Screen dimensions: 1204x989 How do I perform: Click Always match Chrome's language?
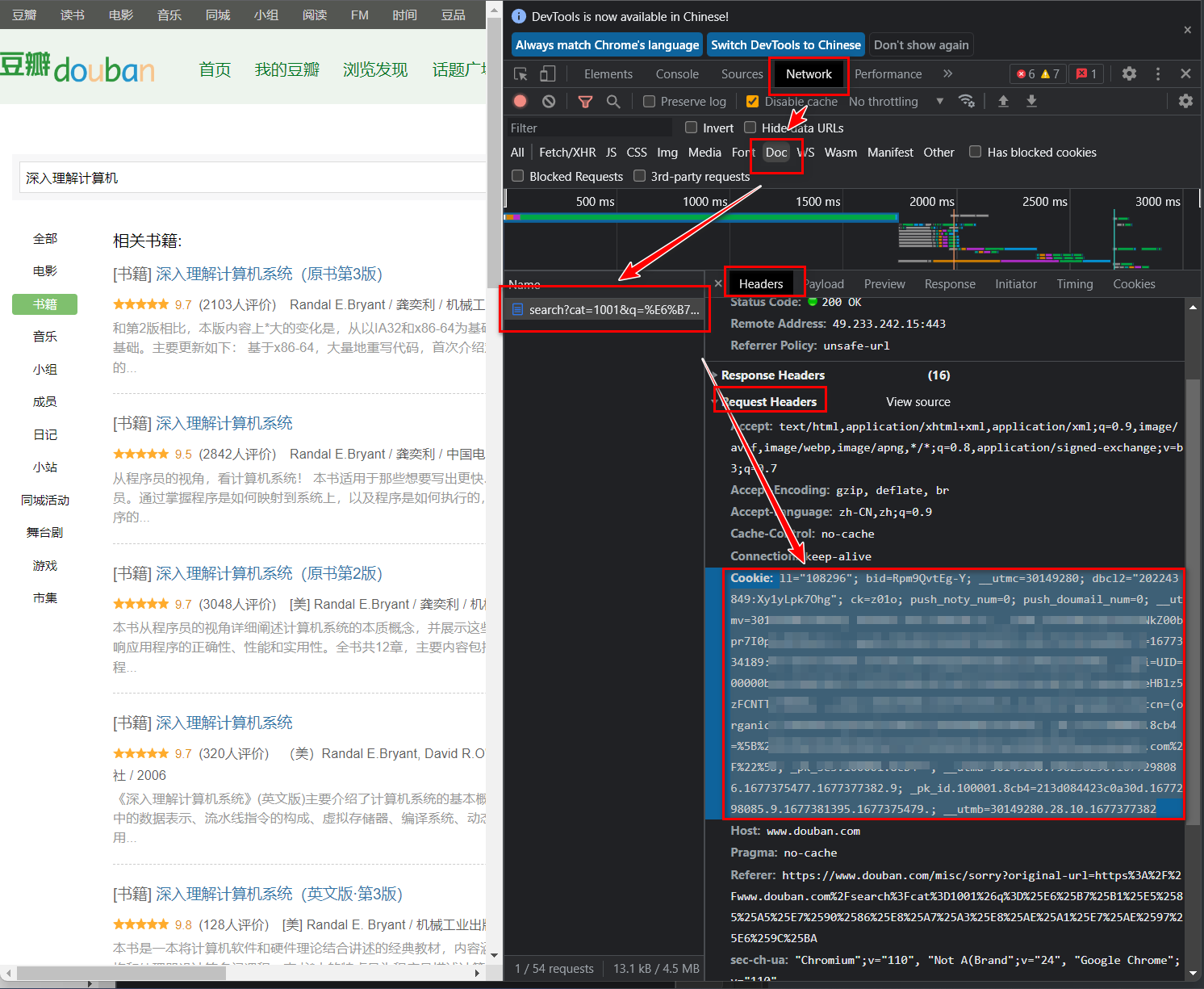click(607, 44)
